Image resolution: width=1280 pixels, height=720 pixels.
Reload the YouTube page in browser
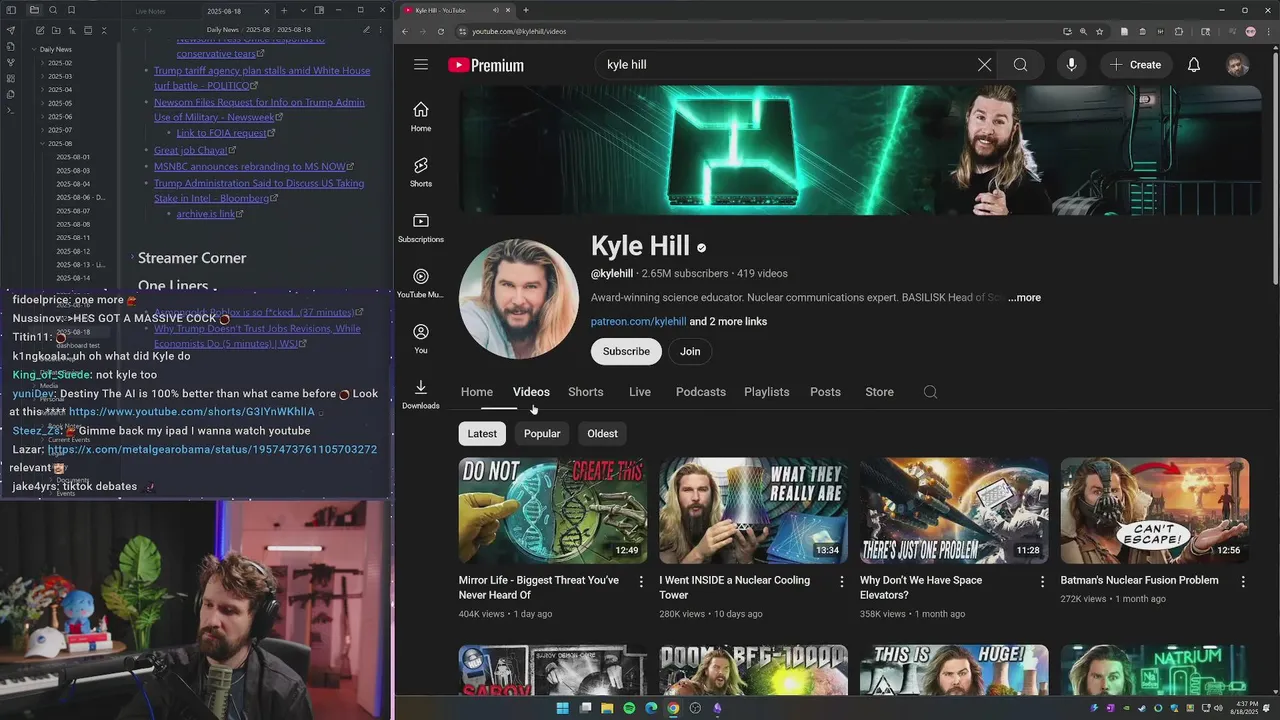(x=441, y=31)
